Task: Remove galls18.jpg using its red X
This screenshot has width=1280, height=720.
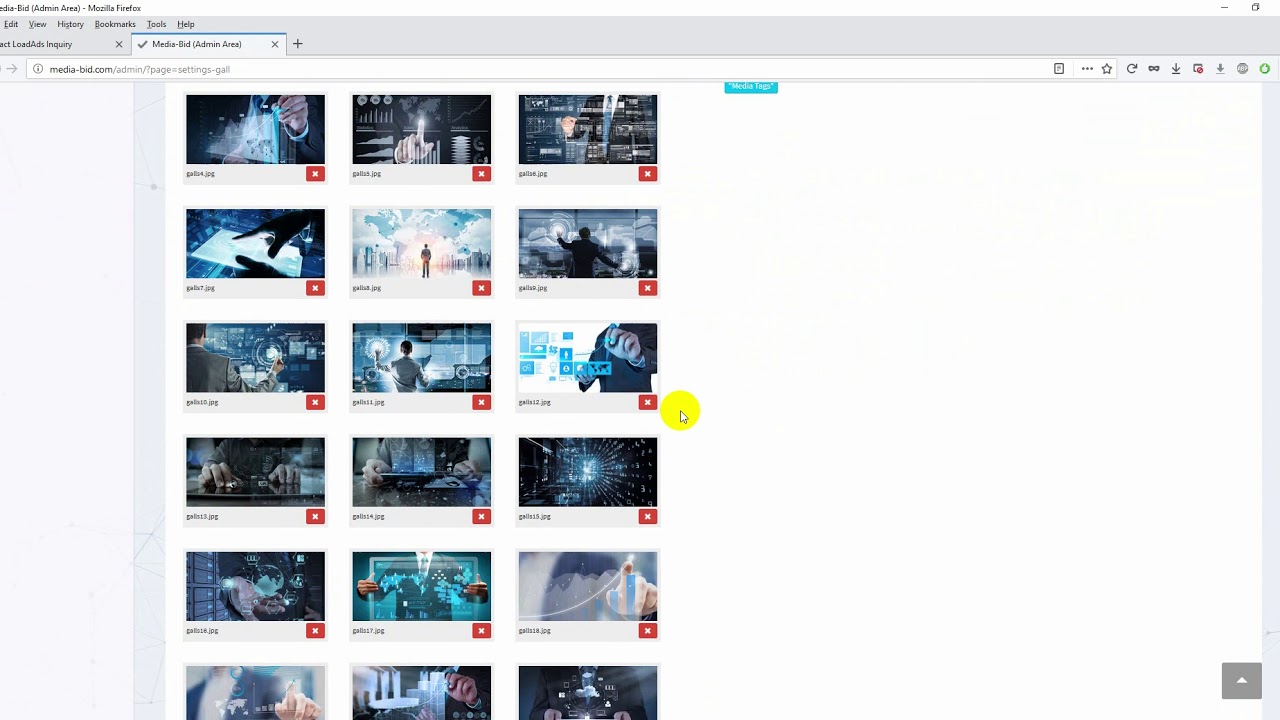Action: (x=647, y=631)
